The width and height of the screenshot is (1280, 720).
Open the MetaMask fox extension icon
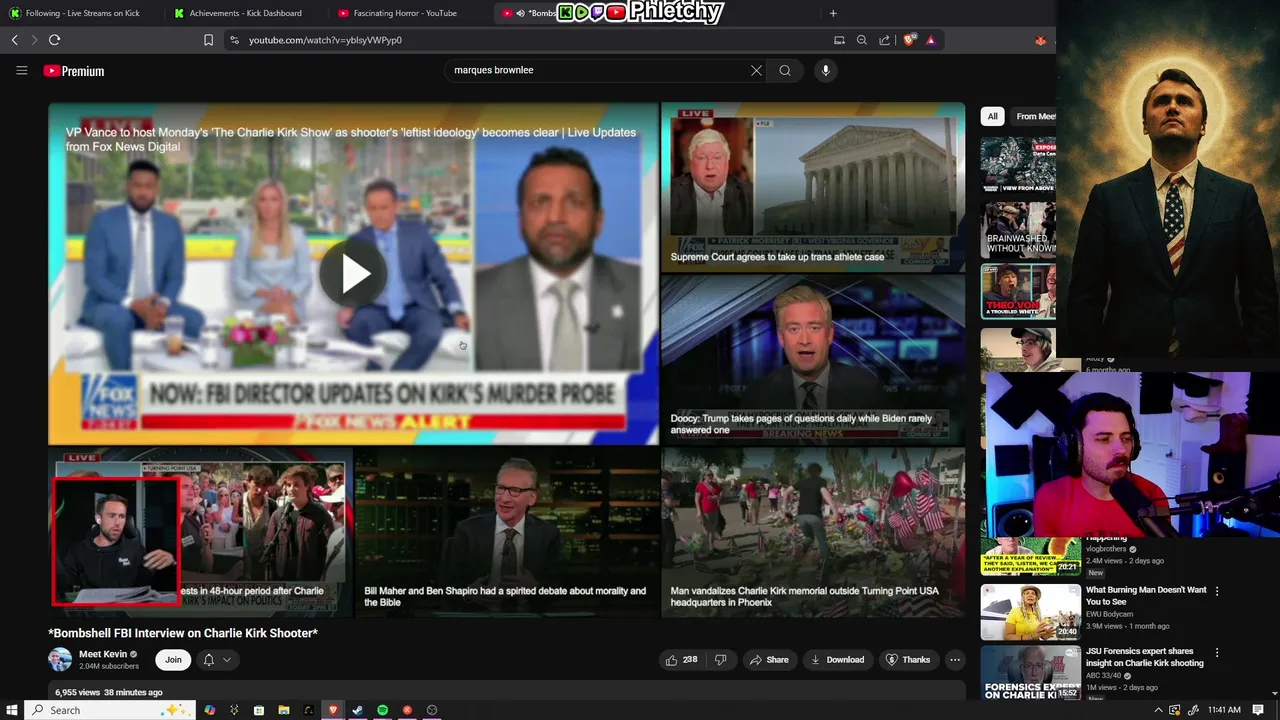coord(1040,40)
